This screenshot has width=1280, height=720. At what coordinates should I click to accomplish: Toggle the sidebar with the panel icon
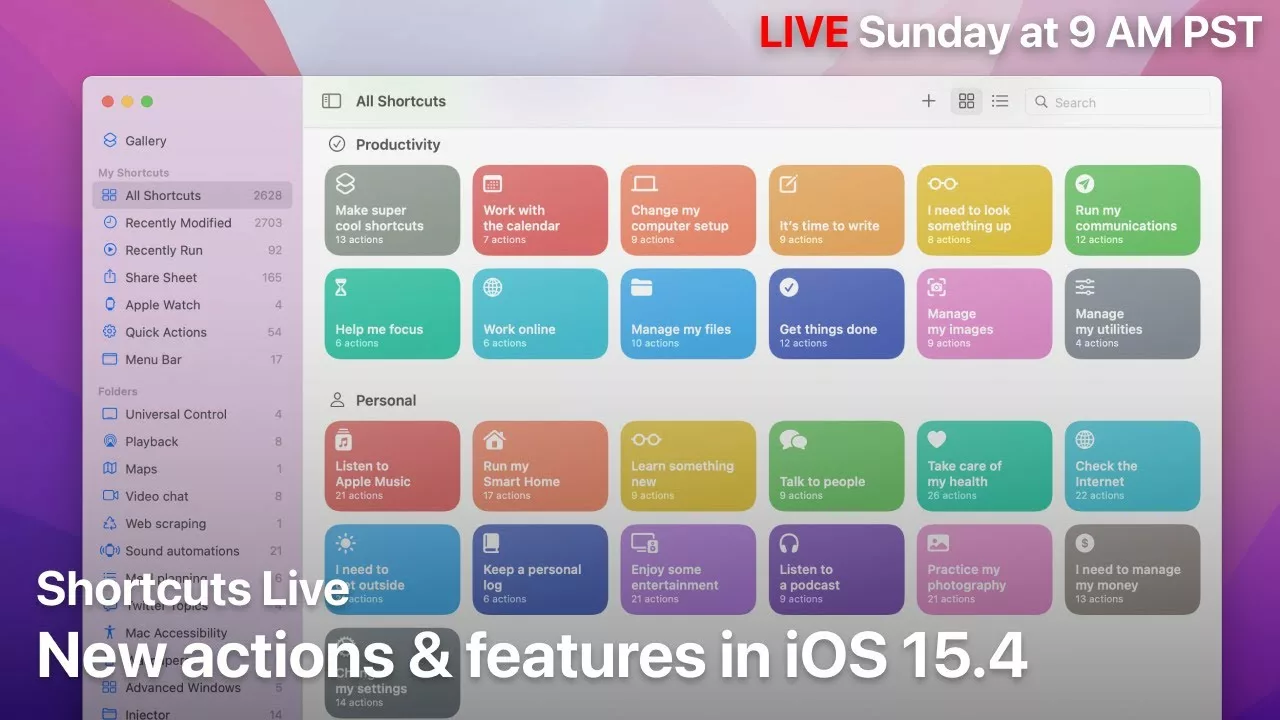331,101
